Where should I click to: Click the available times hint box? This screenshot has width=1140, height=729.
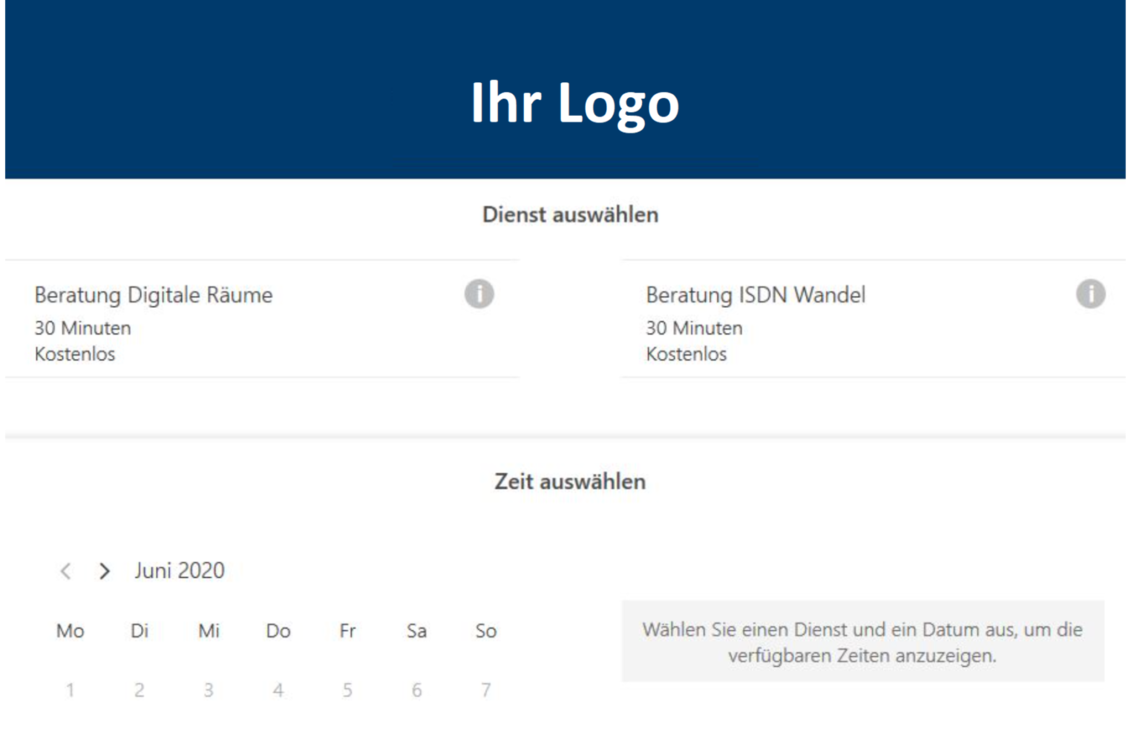[x=863, y=641]
